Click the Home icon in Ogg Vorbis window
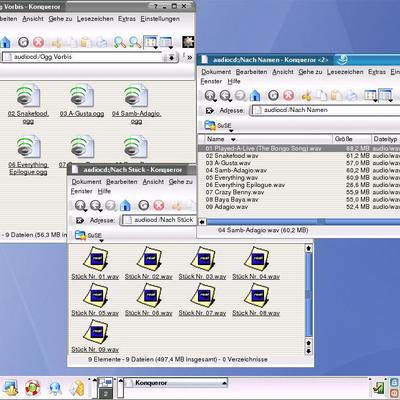This screenshot has width=400, height=400. [x=5, y=42]
